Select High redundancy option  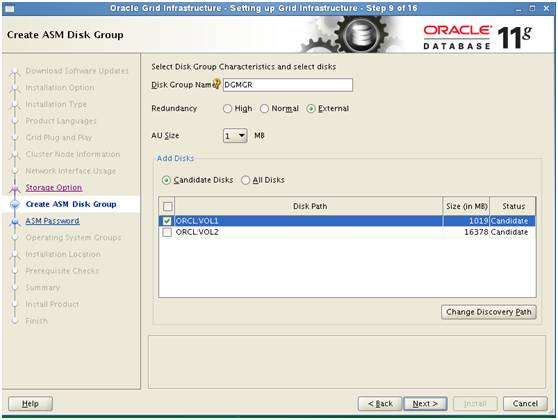[x=227, y=109]
